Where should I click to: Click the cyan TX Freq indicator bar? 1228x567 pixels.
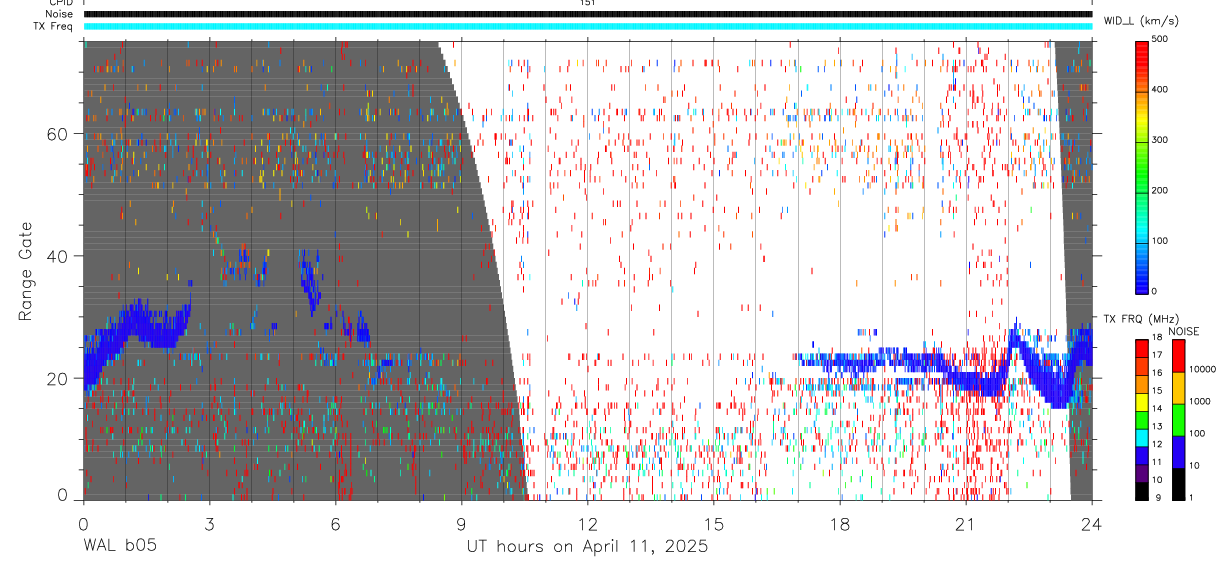[x=587, y=26]
